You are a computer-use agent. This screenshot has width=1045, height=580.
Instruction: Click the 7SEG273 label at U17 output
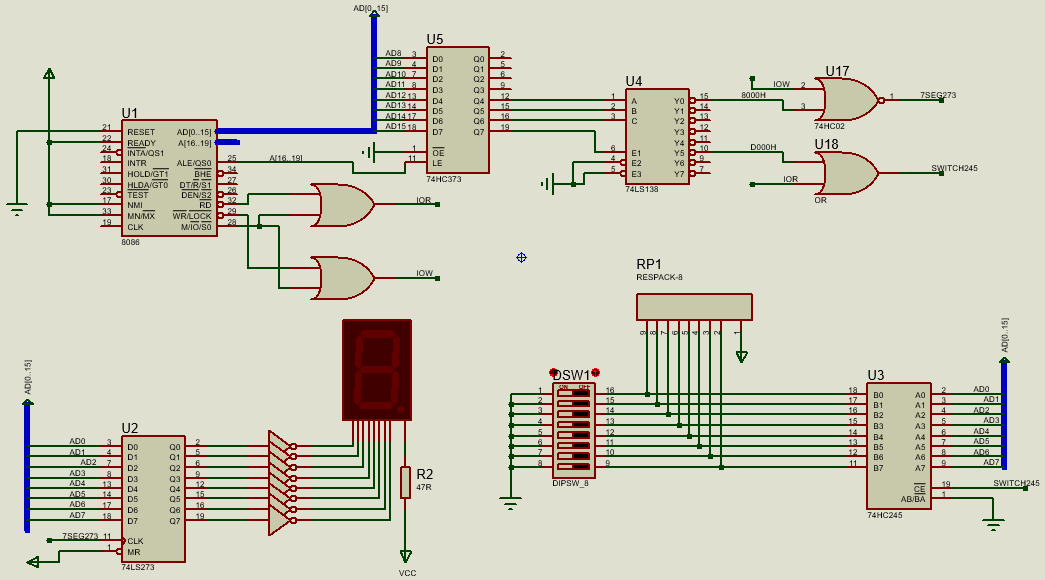(x=938, y=95)
